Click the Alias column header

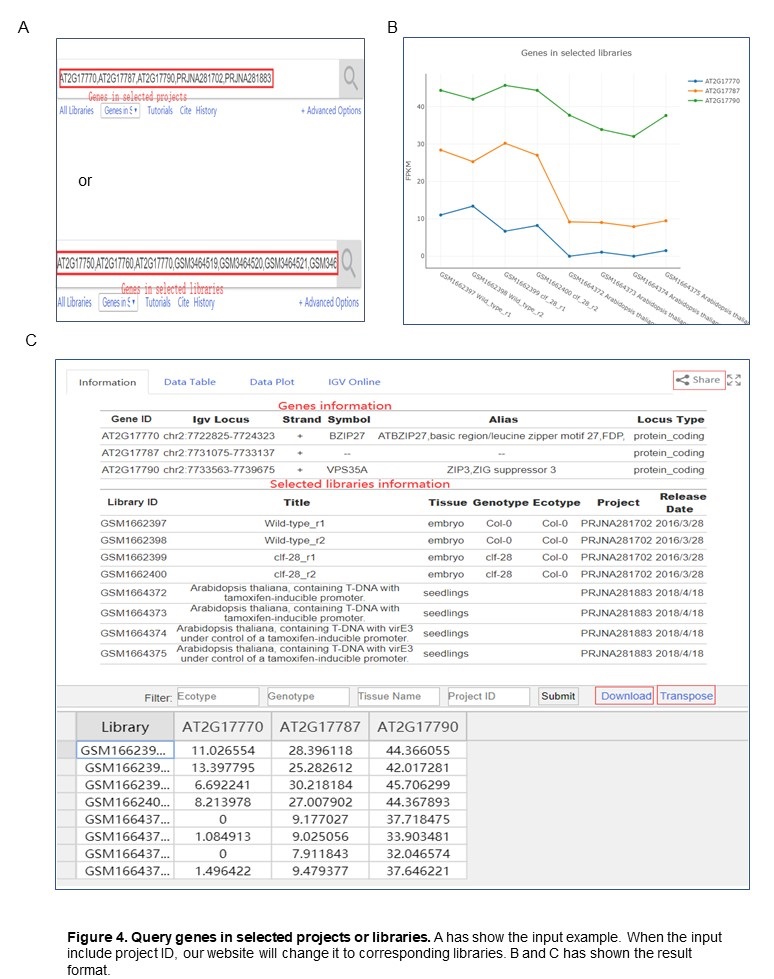[503, 420]
